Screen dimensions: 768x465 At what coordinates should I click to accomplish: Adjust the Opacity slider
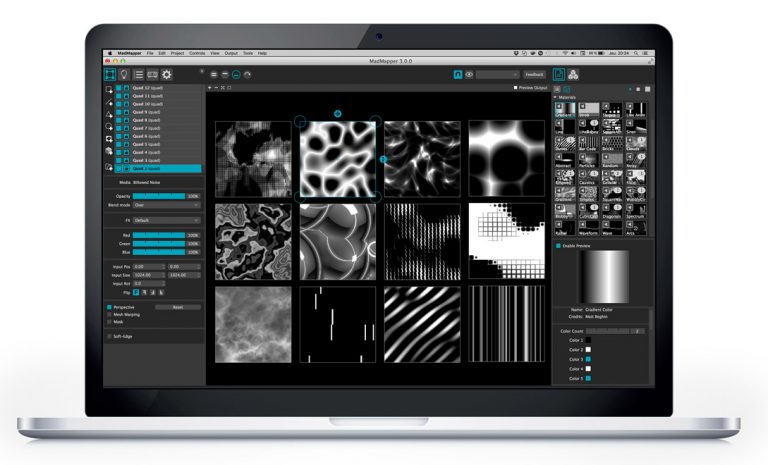click(x=159, y=196)
